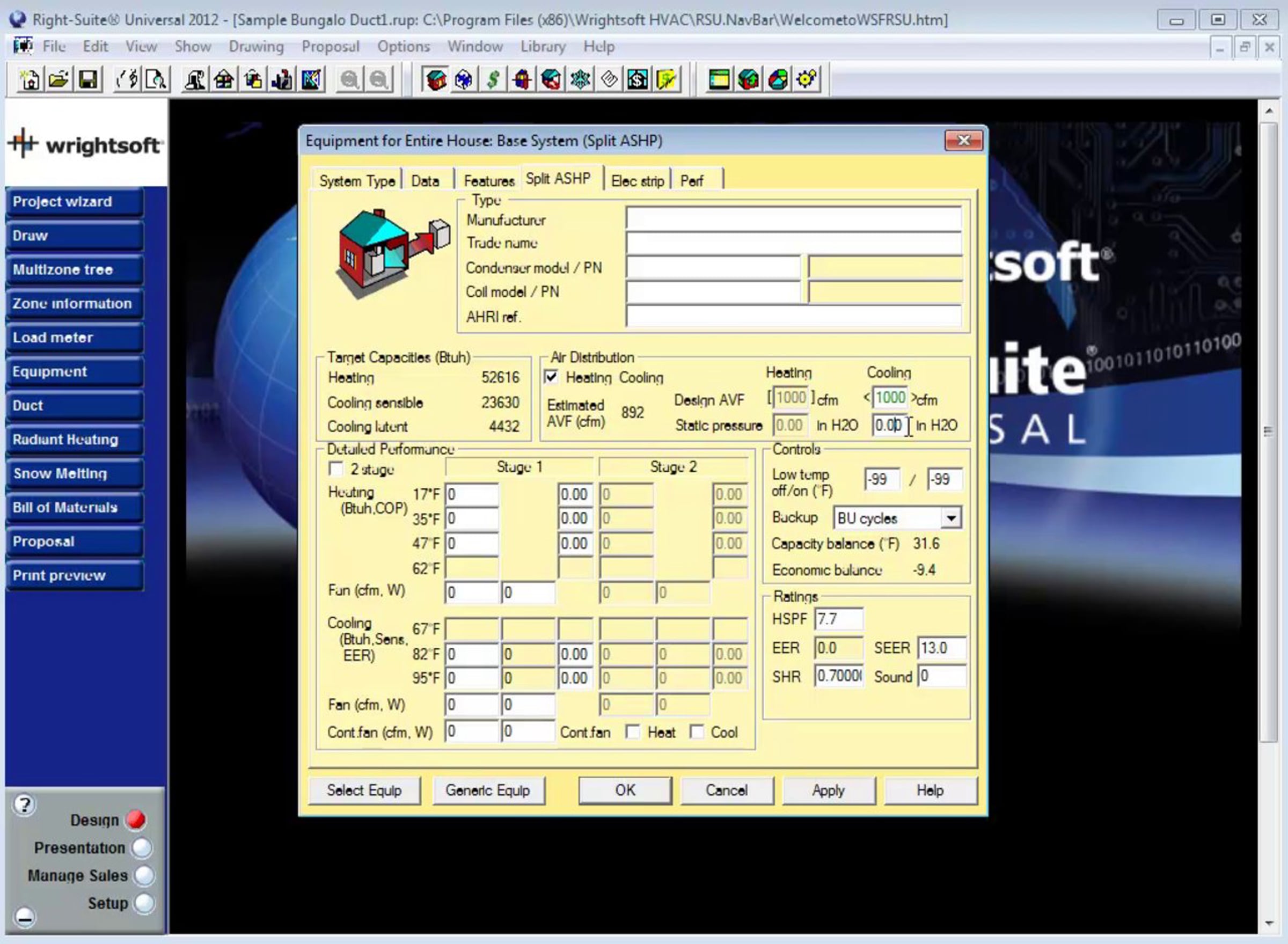1288x944 pixels.
Task: Uncheck the Heating Cooling air distribution checkbox
Action: [552, 377]
